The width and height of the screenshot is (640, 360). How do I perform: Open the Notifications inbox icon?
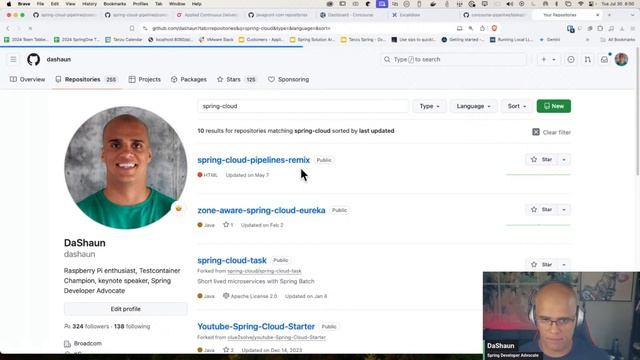coord(604,60)
